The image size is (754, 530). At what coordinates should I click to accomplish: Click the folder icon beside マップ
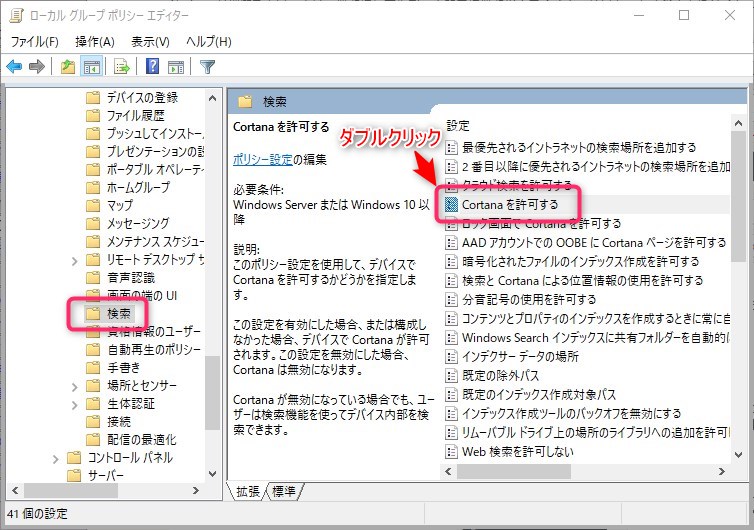click(93, 205)
